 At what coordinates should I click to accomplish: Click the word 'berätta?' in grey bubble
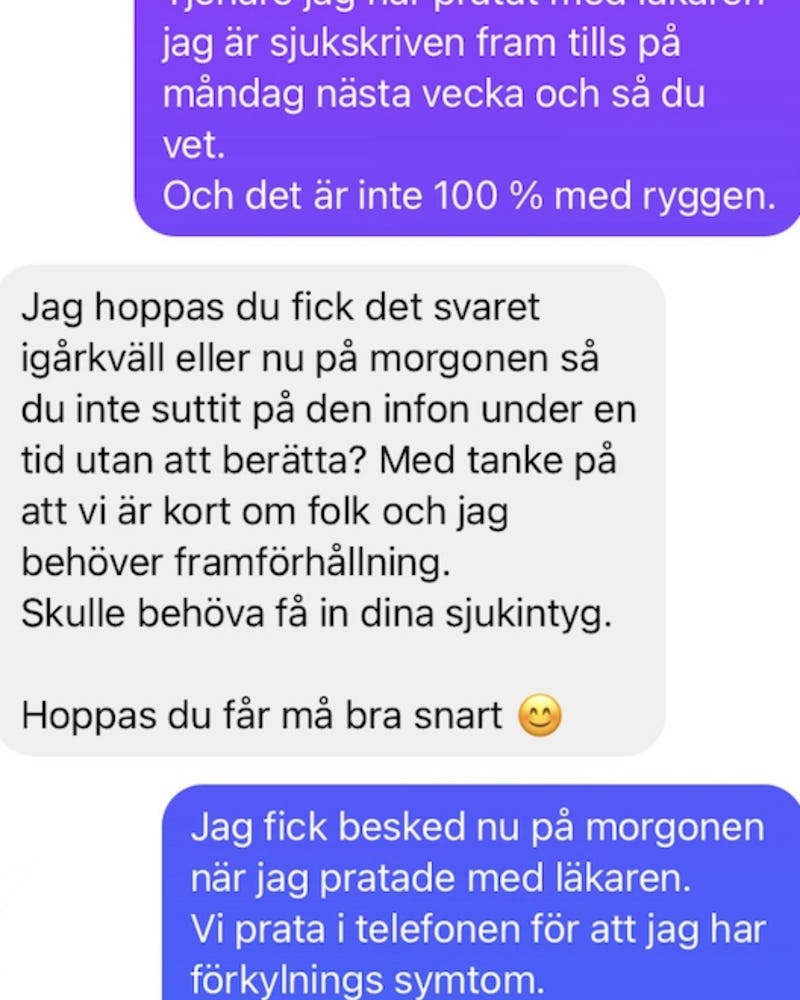pyautogui.click(x=293, y=460)
